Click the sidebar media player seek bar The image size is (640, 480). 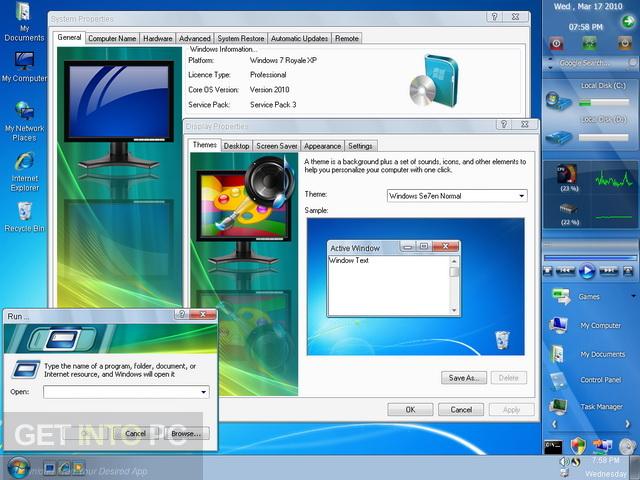pyautogui.click(x=589, y=257)
